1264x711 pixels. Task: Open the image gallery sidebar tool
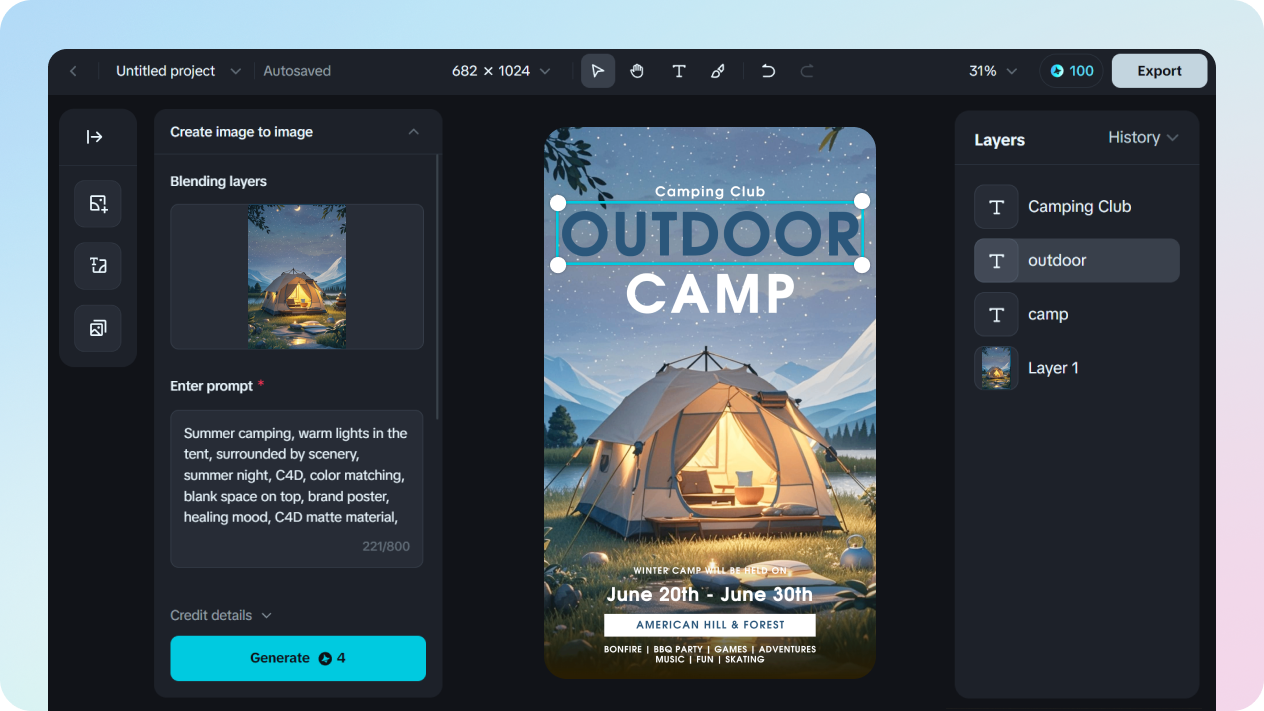tap(98, 328)
